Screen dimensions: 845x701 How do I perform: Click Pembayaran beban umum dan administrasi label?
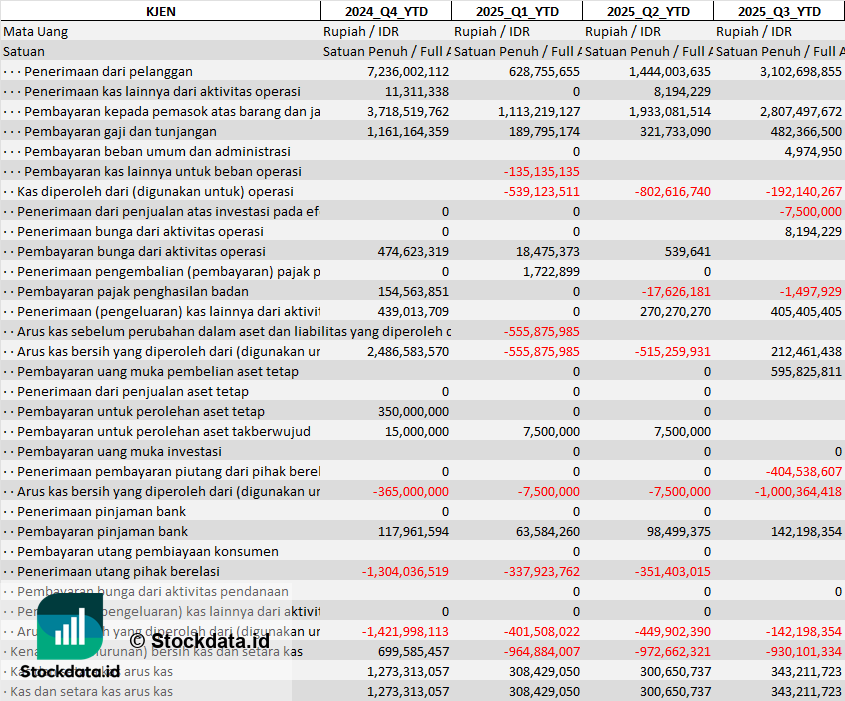[x=157, y=151]
